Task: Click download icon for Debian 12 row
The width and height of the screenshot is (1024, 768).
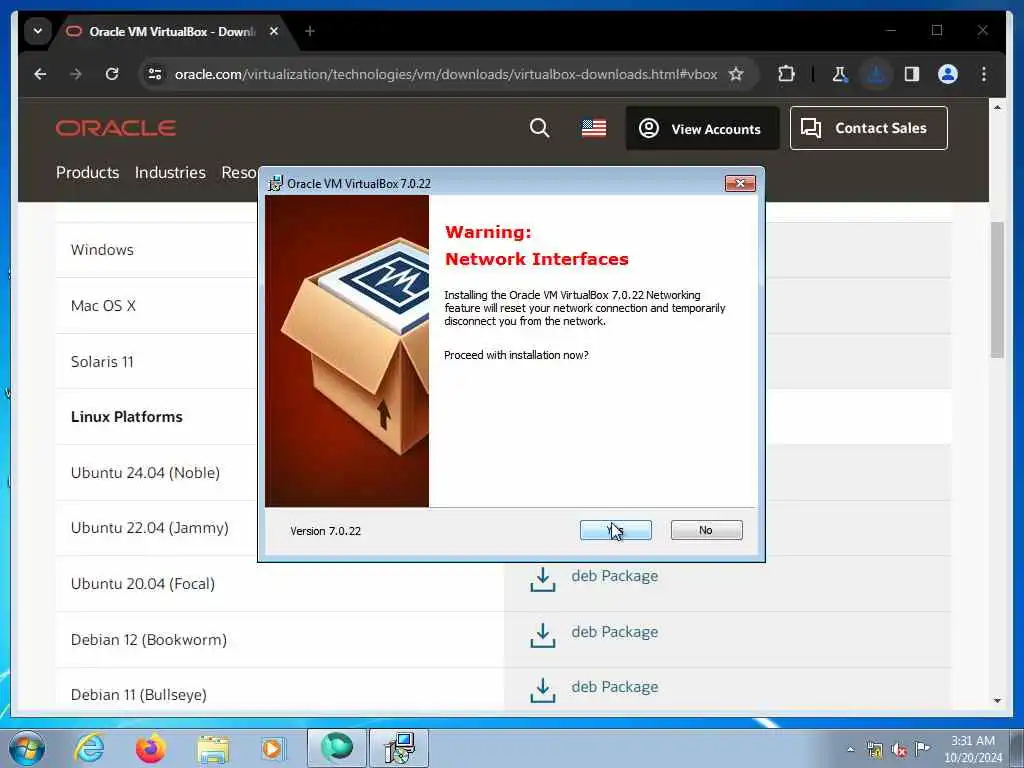Action: pos(543,635)
